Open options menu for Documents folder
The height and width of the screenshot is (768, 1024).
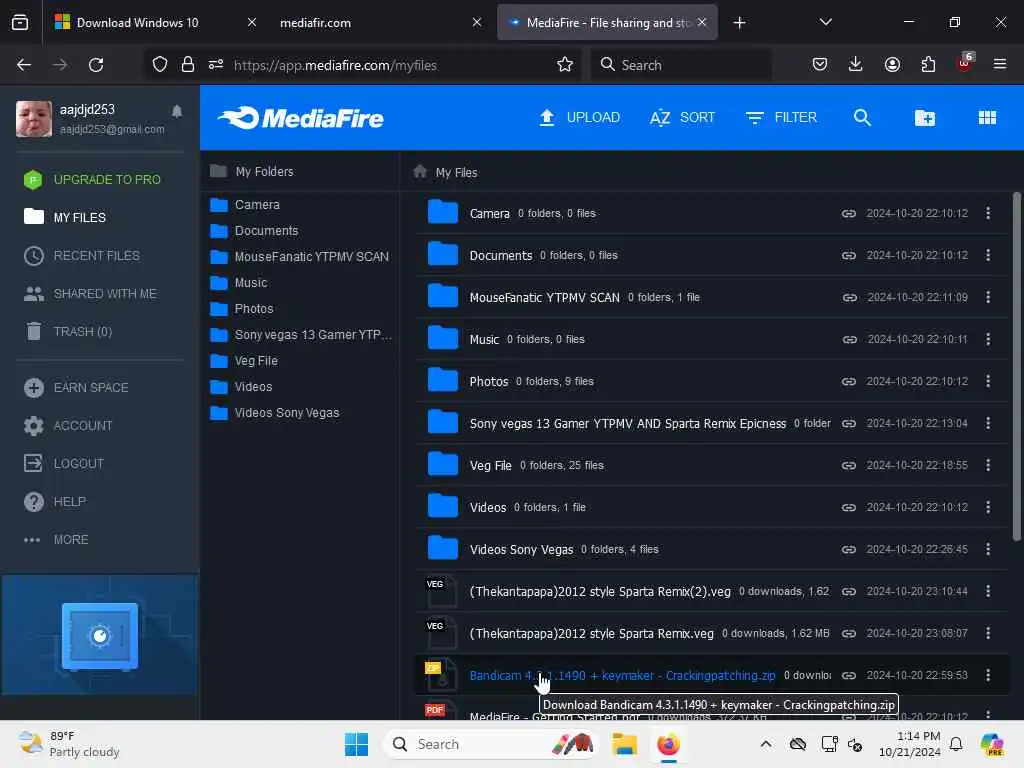[x=987, y=255]
